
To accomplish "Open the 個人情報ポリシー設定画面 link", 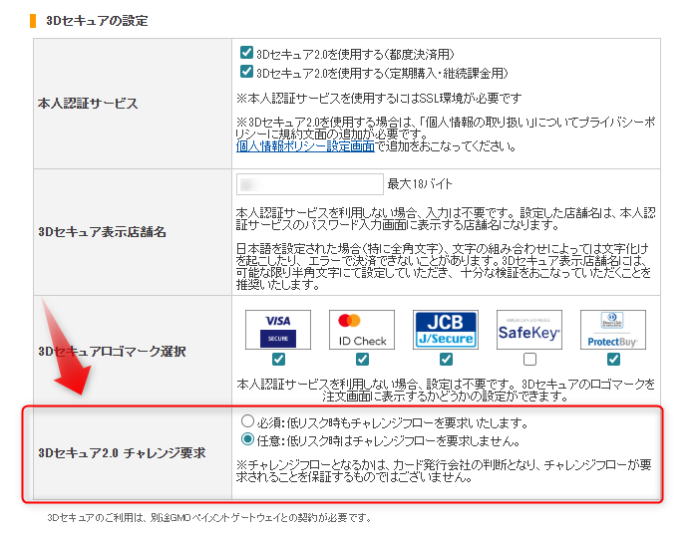I will (x=305, y=146).
